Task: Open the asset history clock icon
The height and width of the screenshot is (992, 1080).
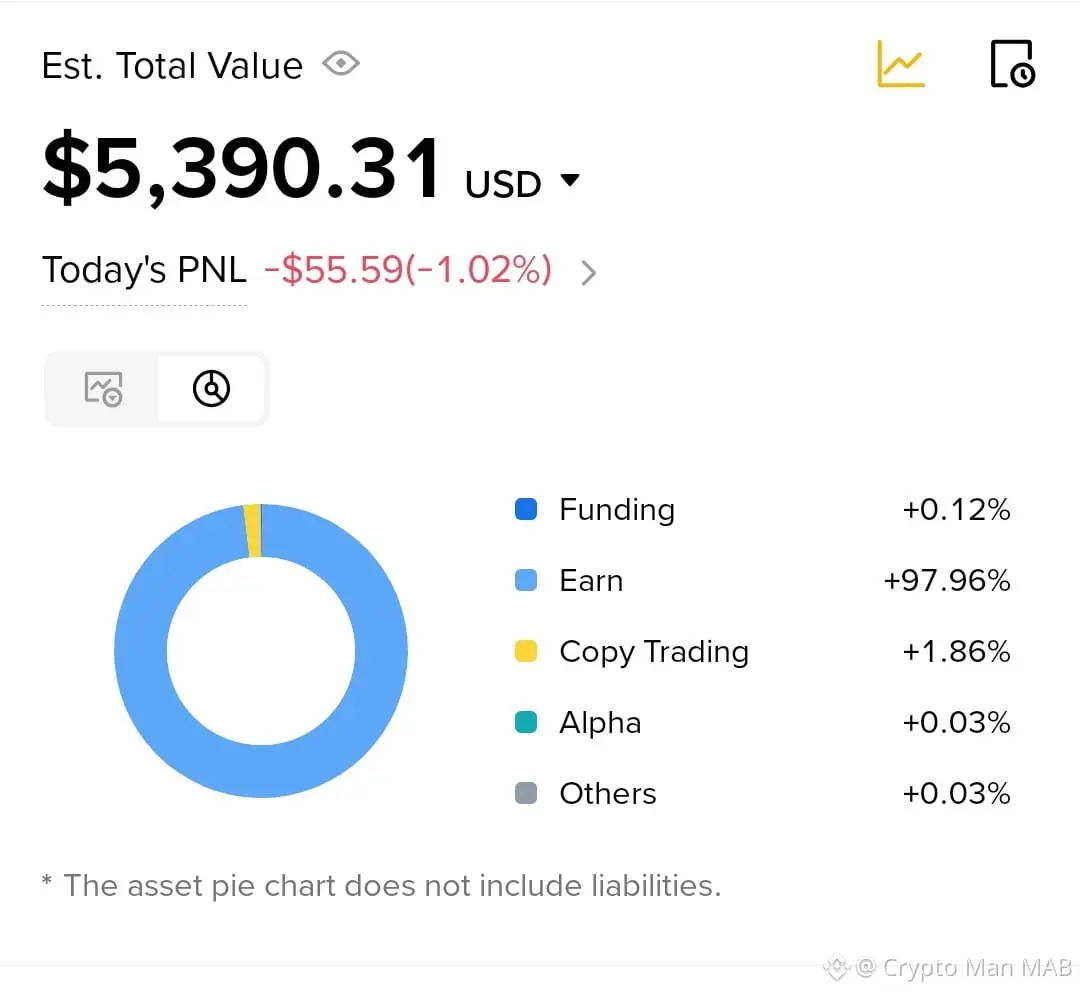Action: pyautogui.click(x=1012, y=64)
